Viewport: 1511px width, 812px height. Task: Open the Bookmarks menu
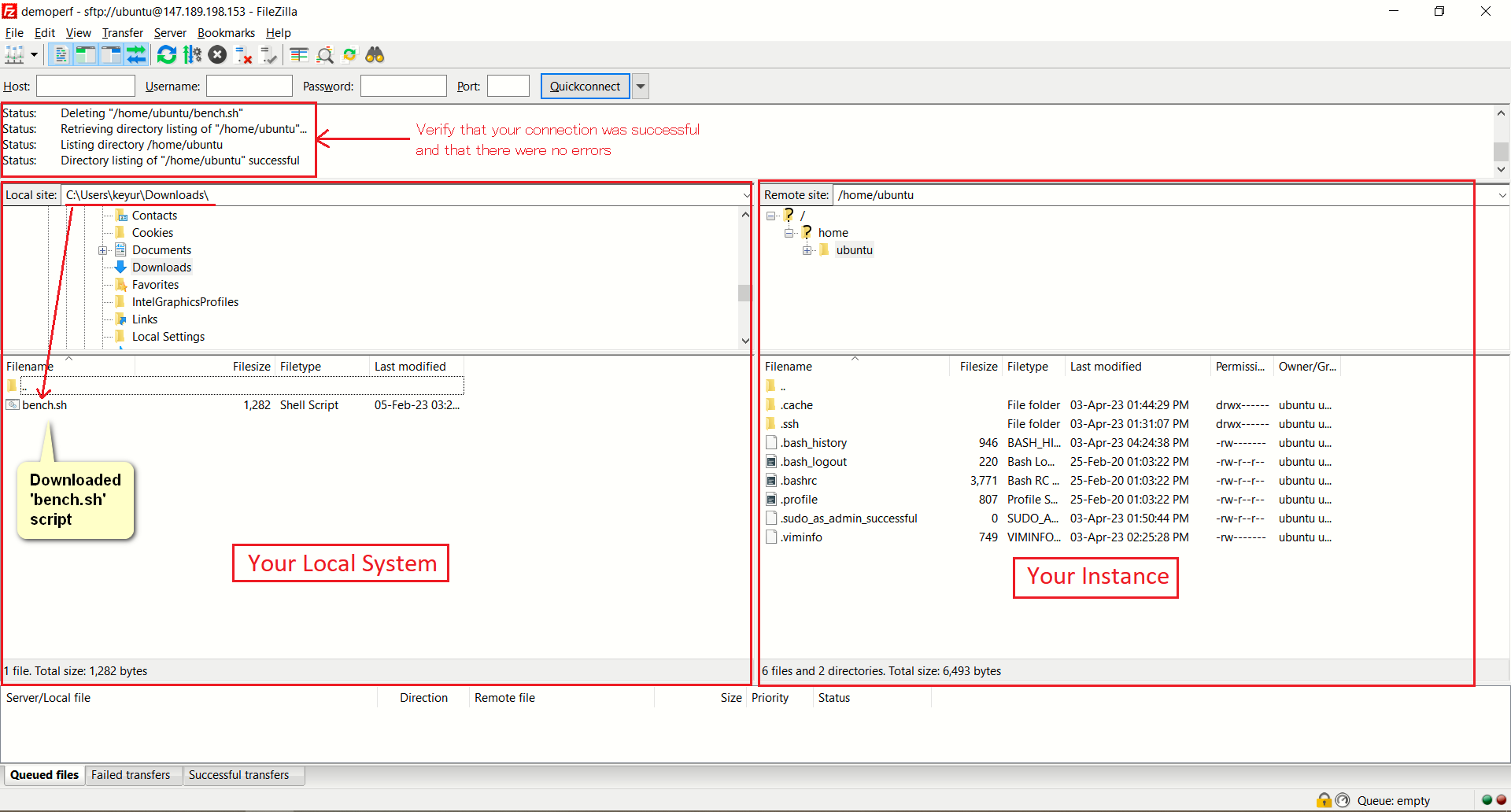[226, 33]
